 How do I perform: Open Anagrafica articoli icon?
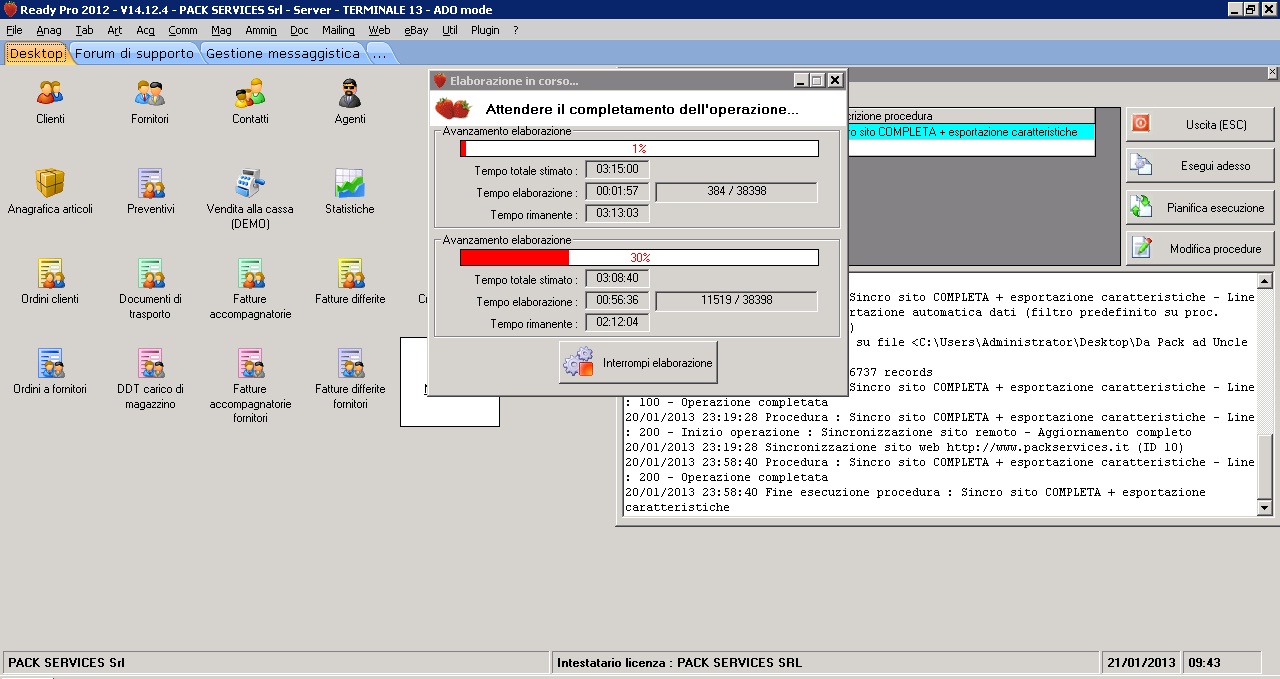tap(50, 191)
